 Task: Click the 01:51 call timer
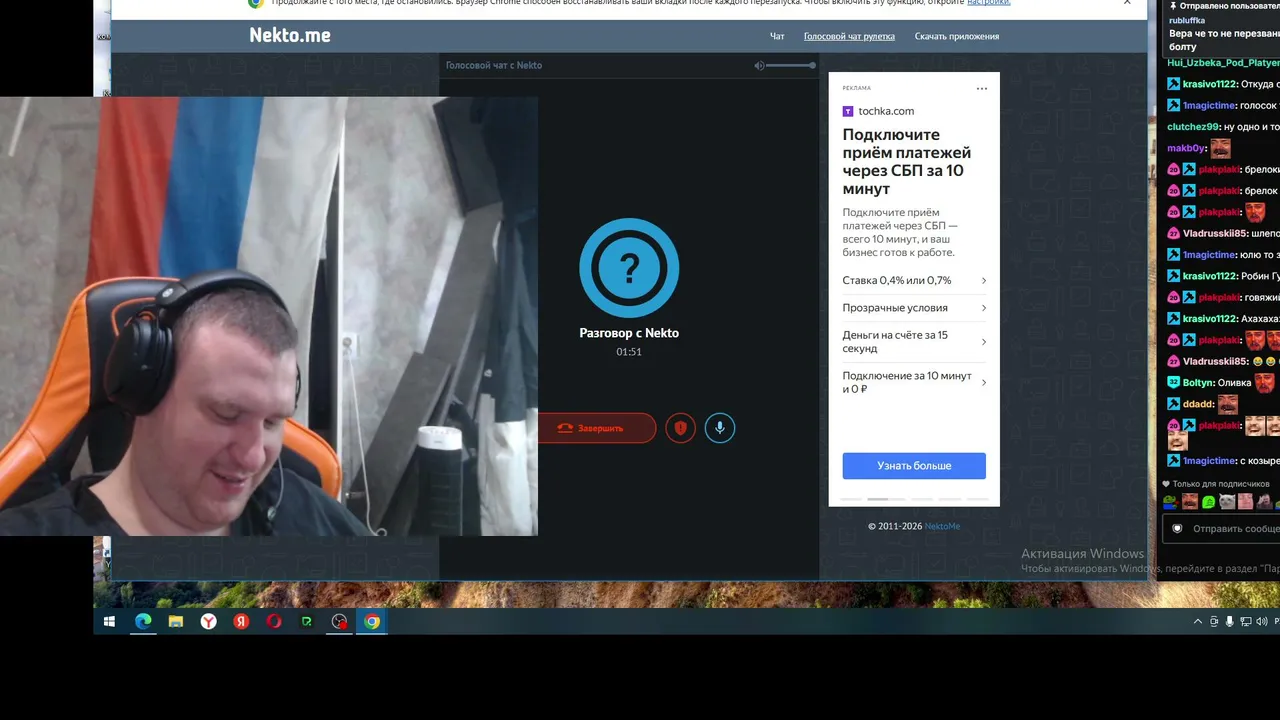pos(629,352)
